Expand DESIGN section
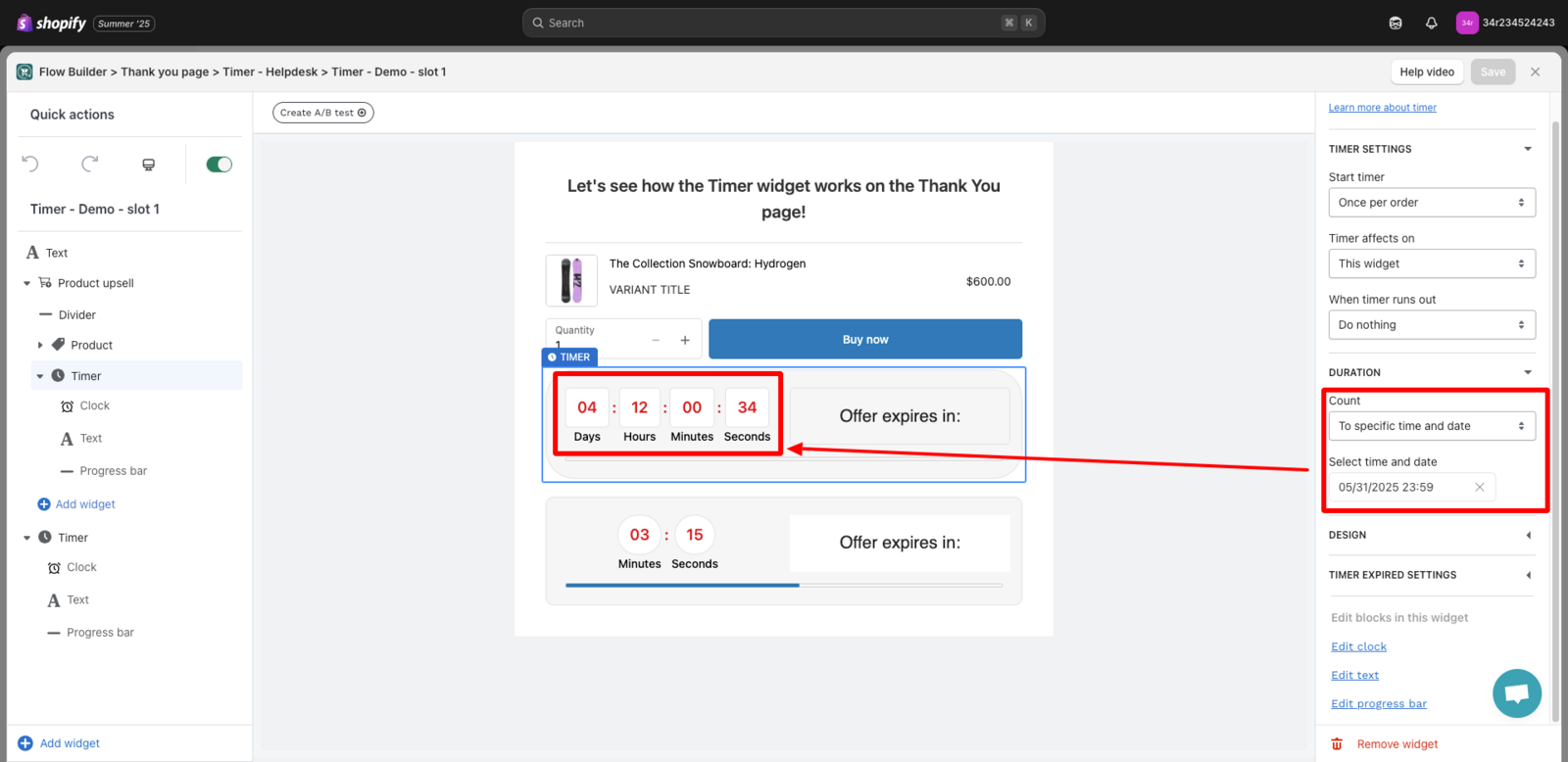This screenshot has width=1568, height=762. [x=1528, y=535]
